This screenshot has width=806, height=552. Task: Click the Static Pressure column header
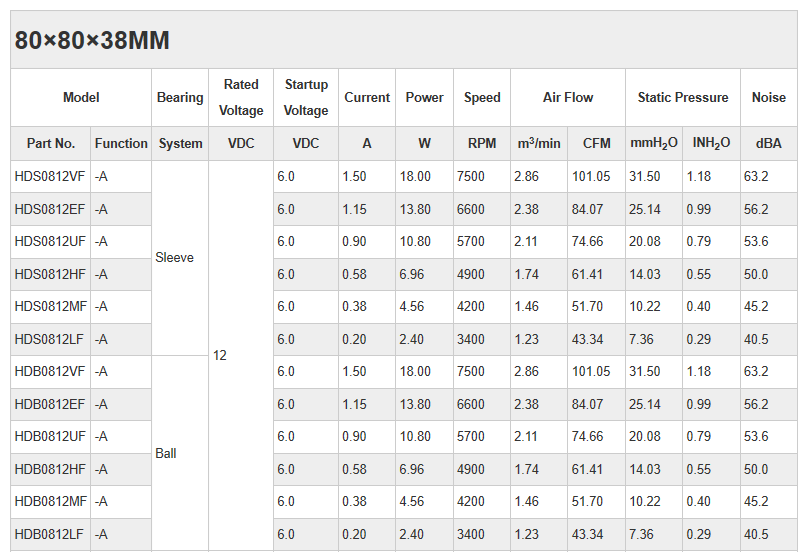[x=683, y=98]
